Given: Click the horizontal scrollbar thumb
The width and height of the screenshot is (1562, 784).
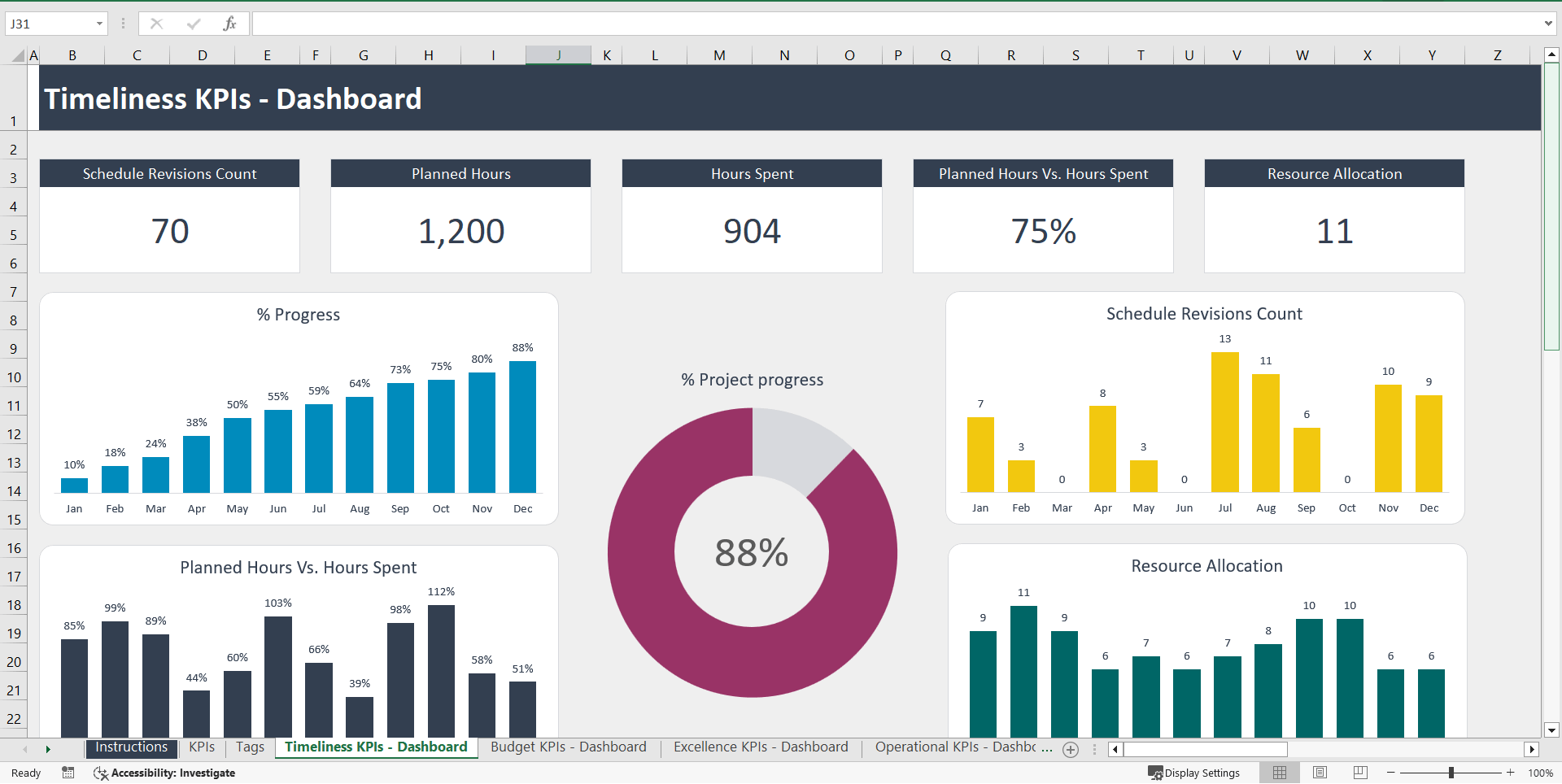Looking at the screenshot, I should click(x=1205, y=750).
